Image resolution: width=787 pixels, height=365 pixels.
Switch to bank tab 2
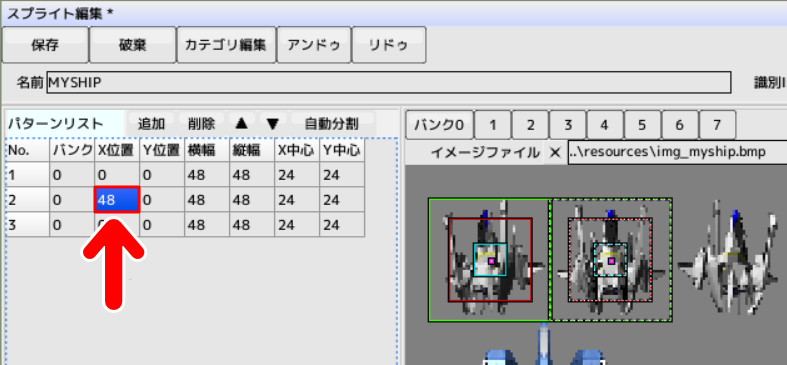531,125
